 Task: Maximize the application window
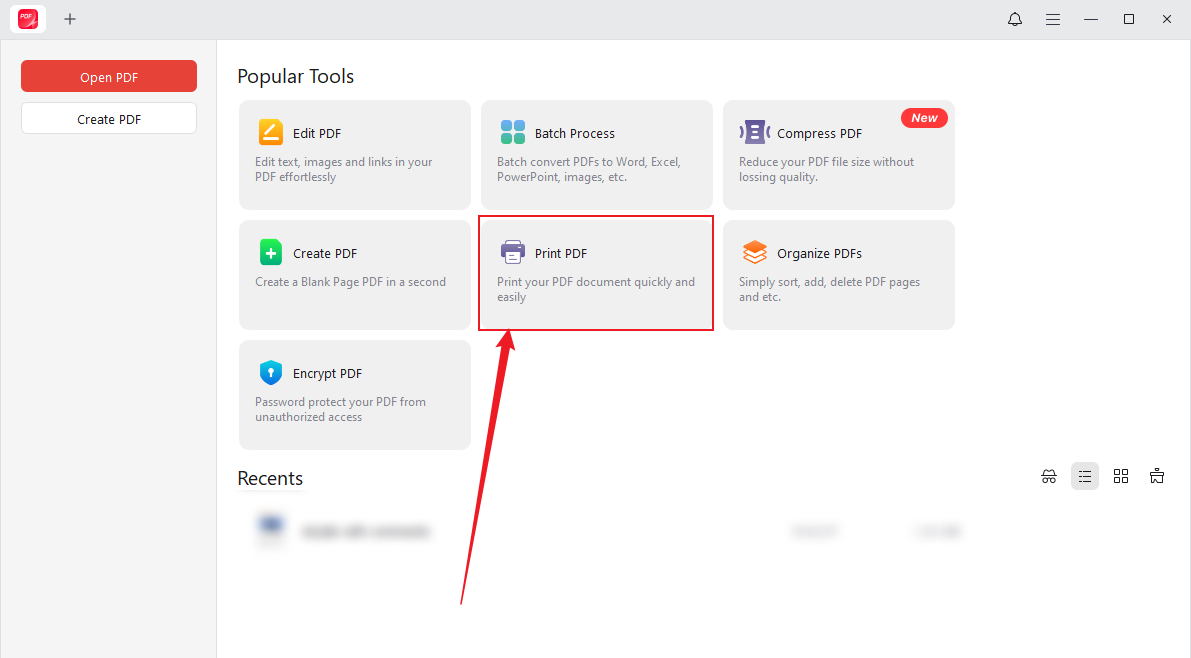point(1129,19)
